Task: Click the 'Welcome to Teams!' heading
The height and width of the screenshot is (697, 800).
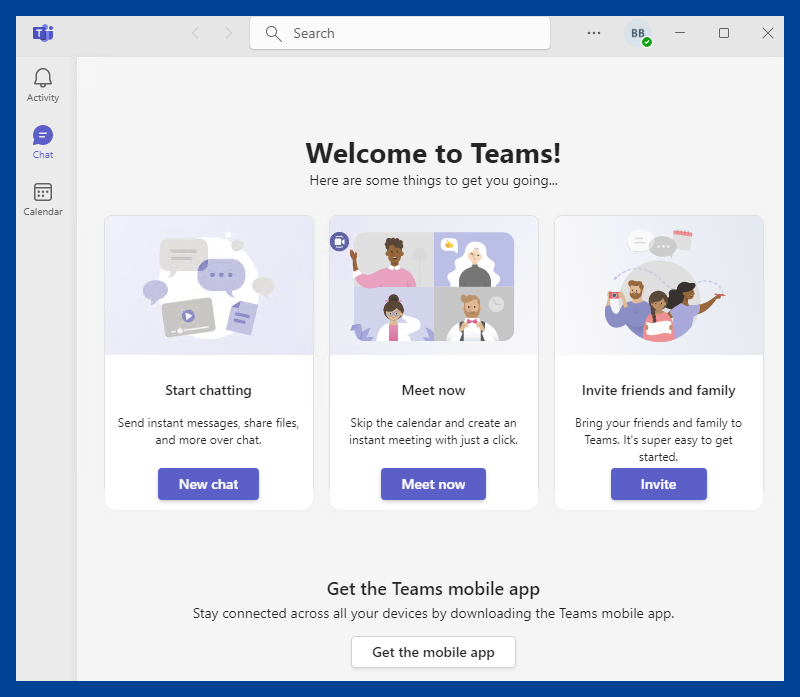Action: [x=433, y=153]
